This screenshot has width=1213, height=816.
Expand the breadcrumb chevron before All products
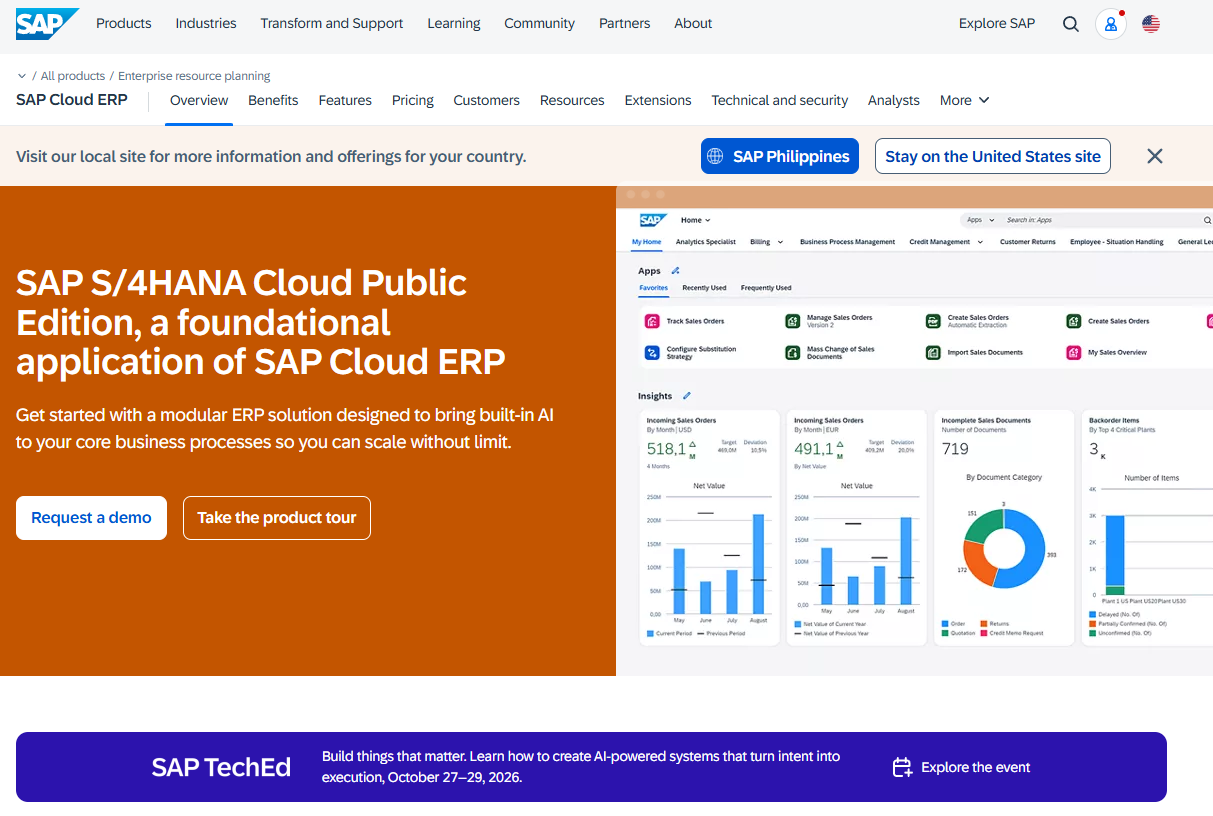(x=22, y=76)
